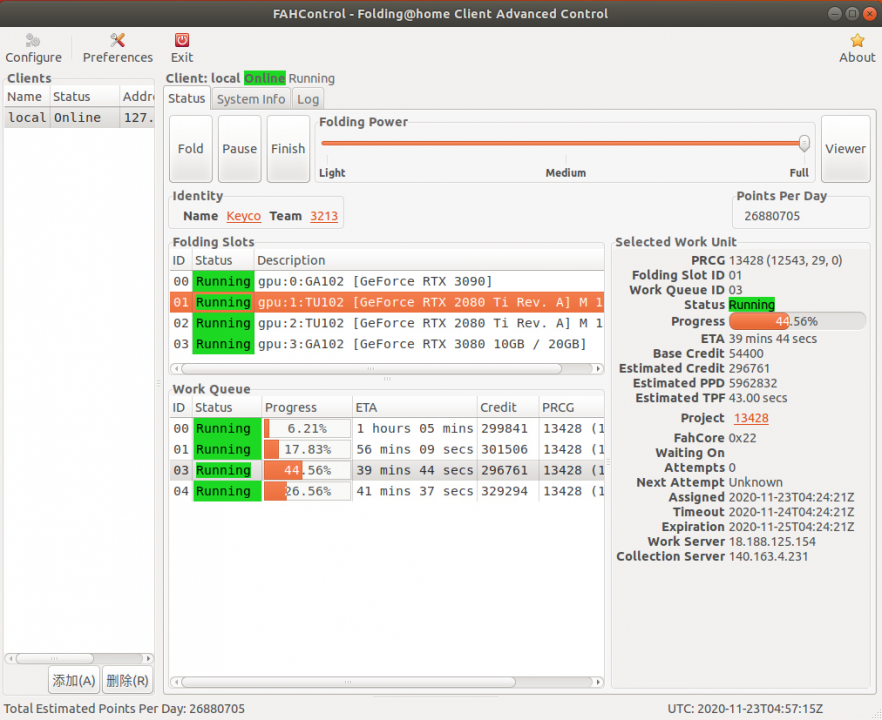Click Folding Slots Status column header

[223, 260]
